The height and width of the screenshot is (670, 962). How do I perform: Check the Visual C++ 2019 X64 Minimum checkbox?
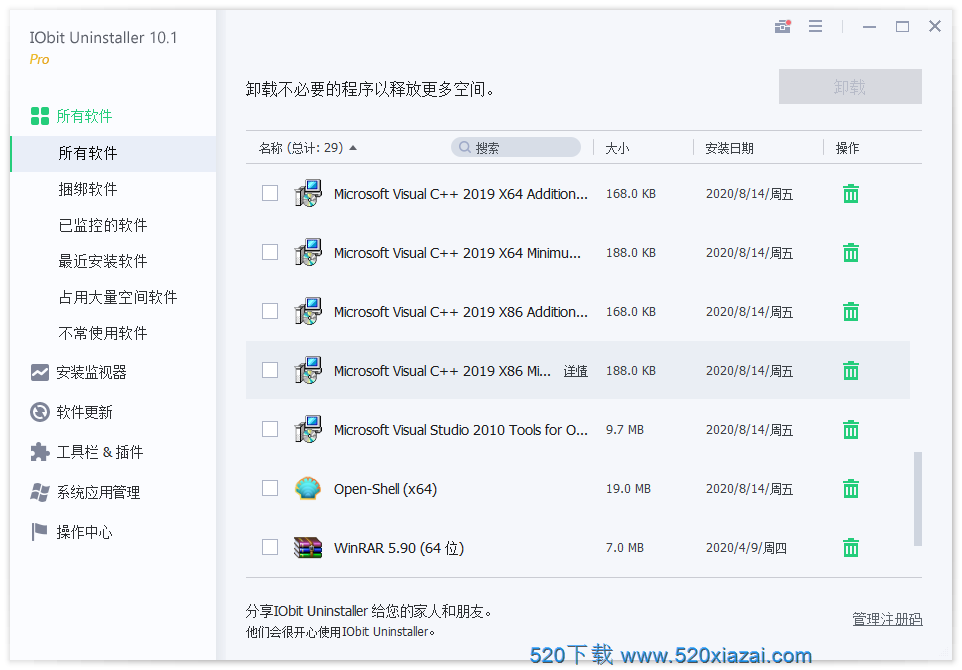(x=270, y=252)
